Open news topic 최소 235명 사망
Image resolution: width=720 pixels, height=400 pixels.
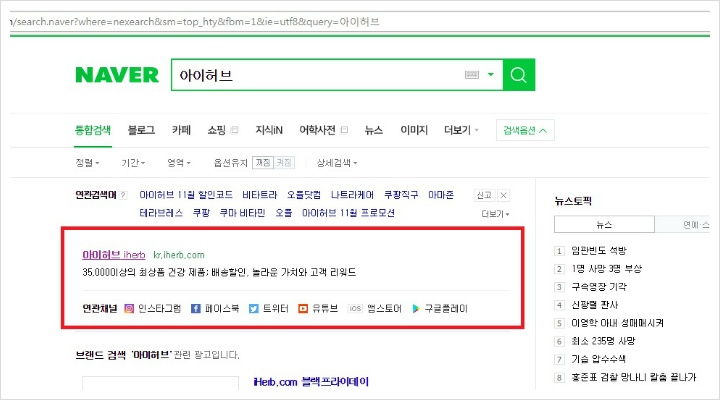pyautogui.click(x=603, y=341)
